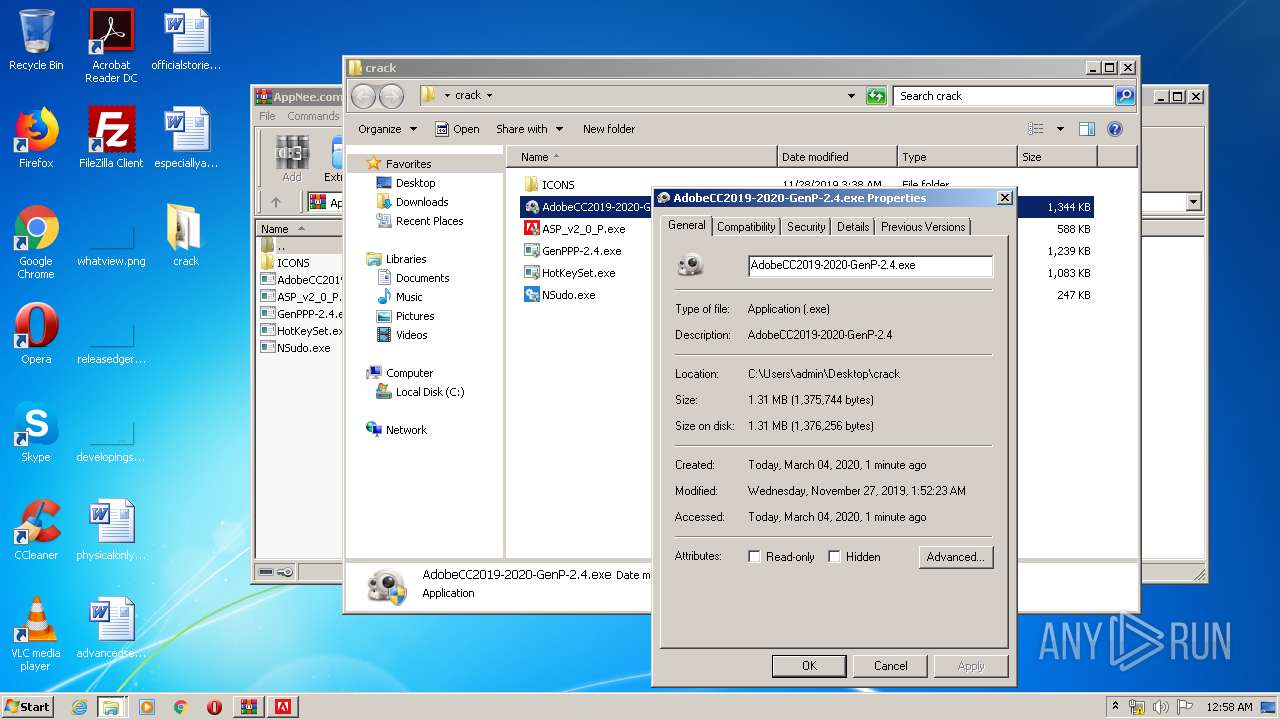Viewport: 1280px width, 720px height.
Task: Select whatview.png desktop file
Action: 111,244
